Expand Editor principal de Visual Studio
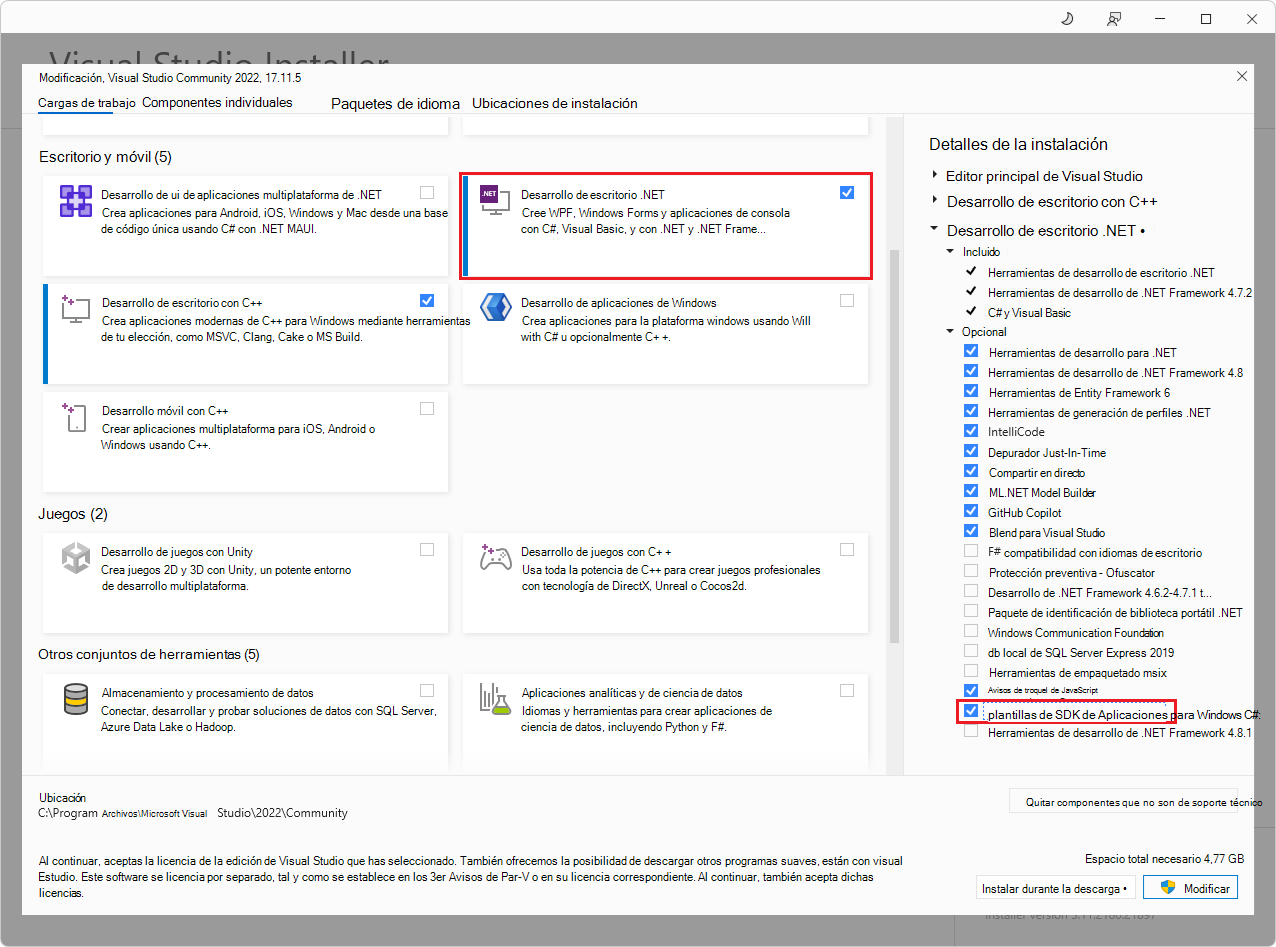 [x=935, y=175]
